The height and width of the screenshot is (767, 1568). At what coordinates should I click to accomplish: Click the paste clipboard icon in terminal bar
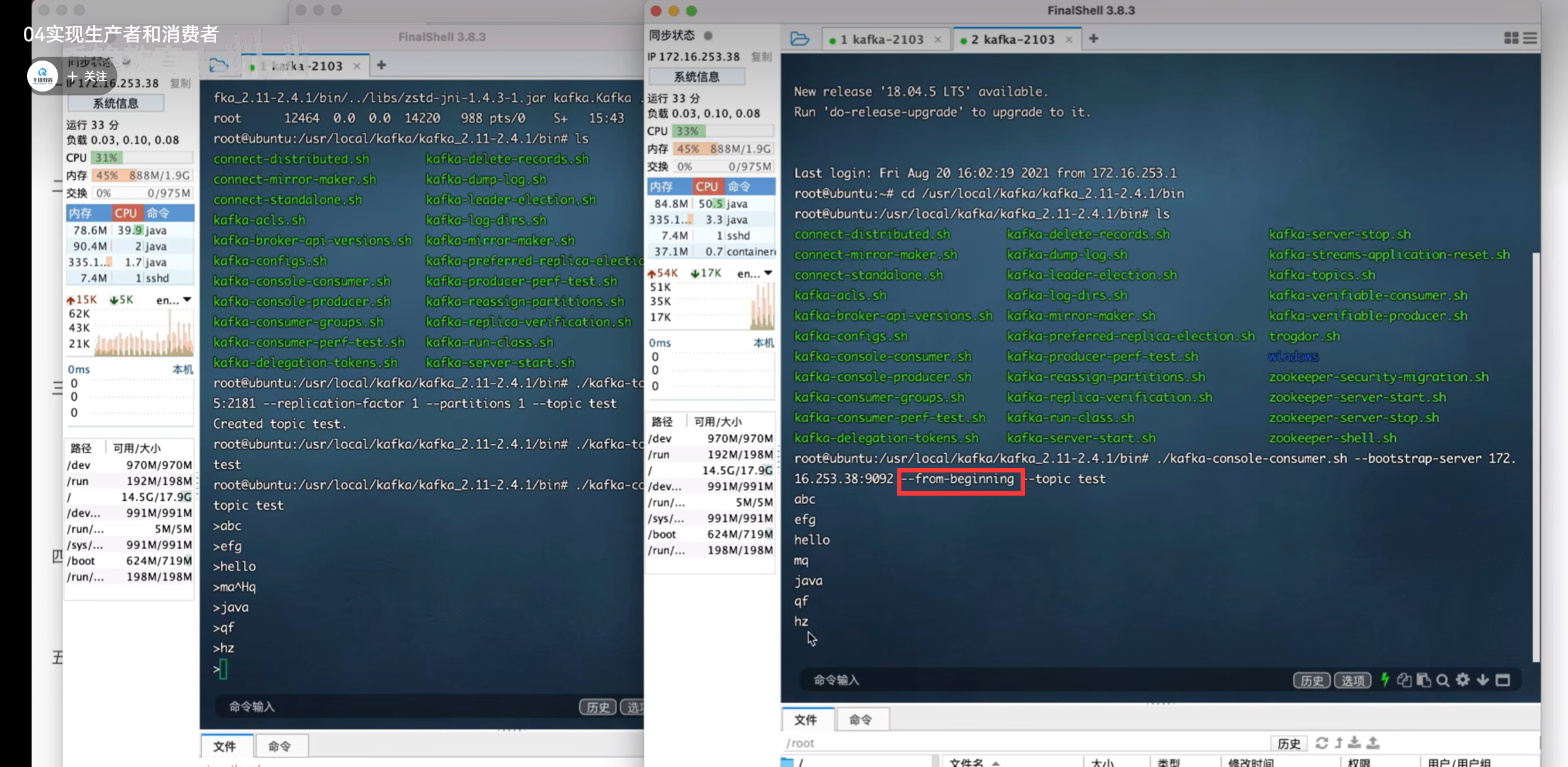pyautogui.click(x=1424, y=680)
